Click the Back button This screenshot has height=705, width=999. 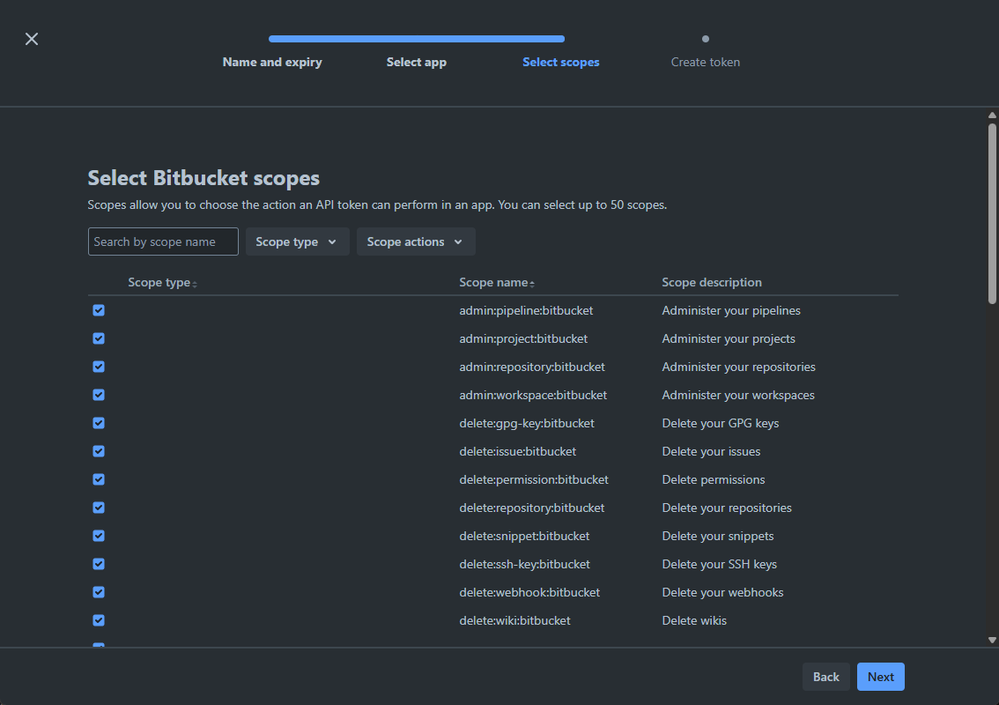(x=826, y=677)
